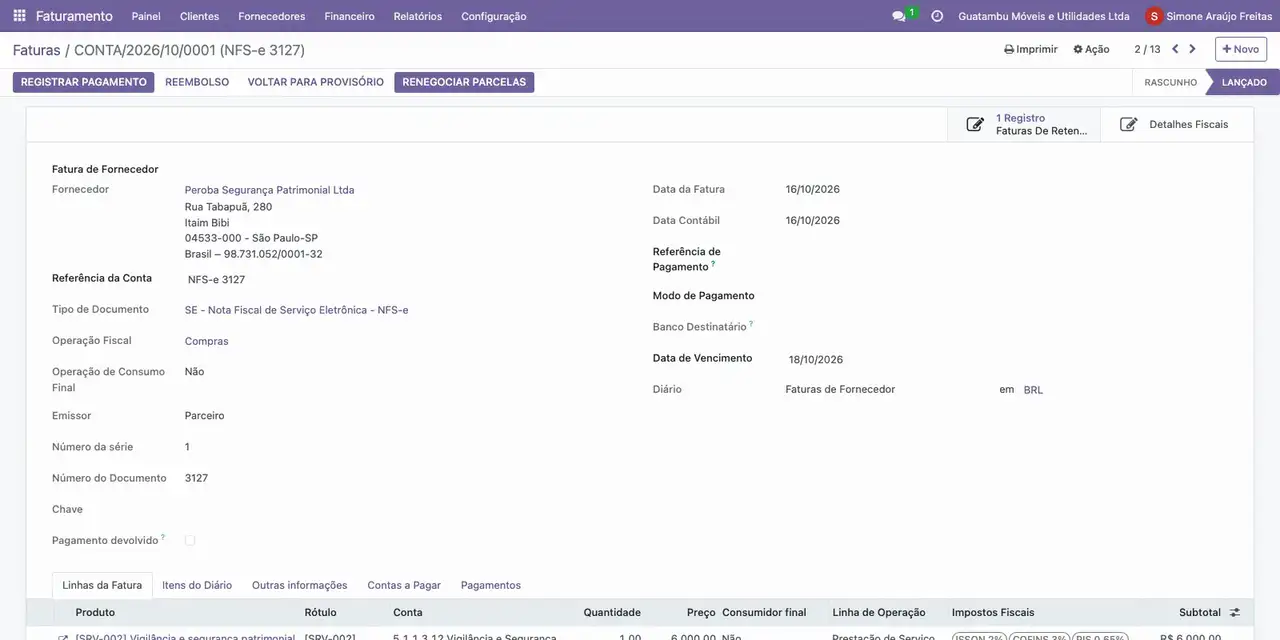Go to the previous record arrow
Viewport: 1280px width, 640px height.
(x=1175, y=49)
